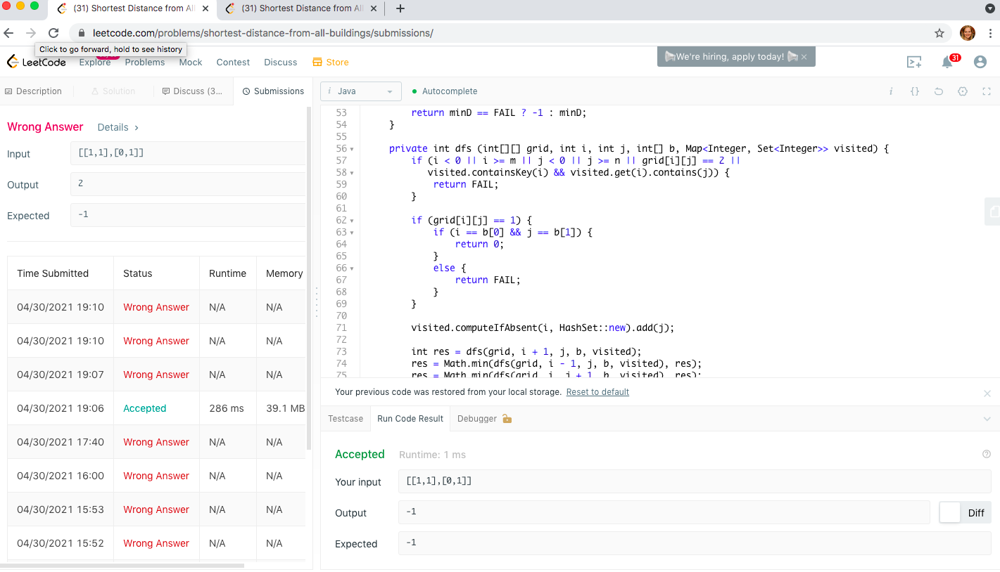This screenshot has height=572, width=1000.
Task: Open the user profile avatar menu
Action: click(980, 62)
